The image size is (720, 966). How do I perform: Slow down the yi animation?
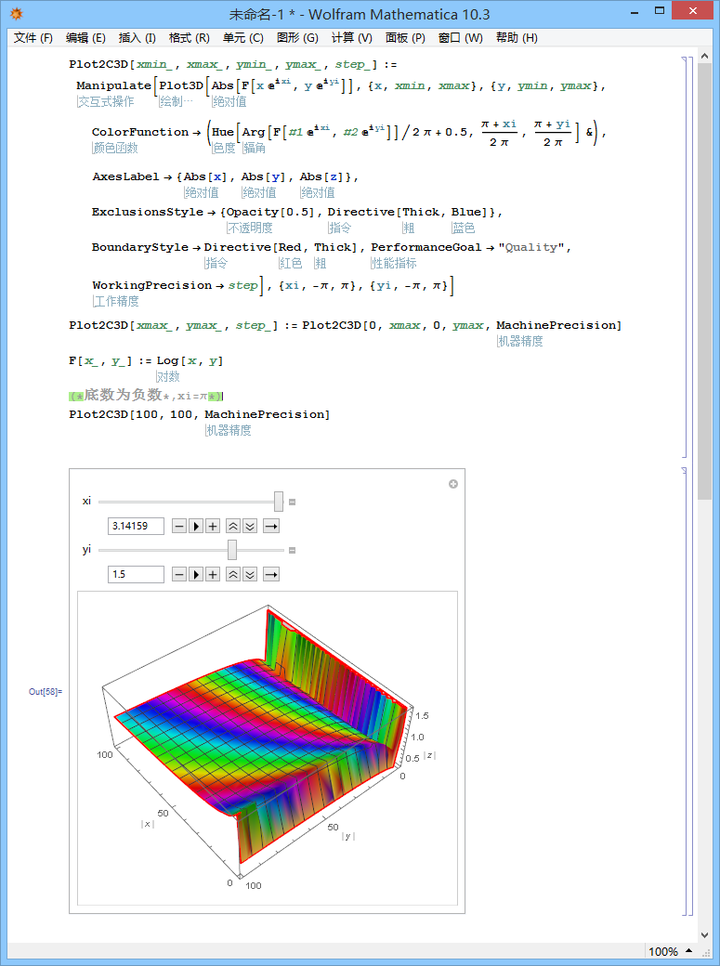tap(249, 574)
